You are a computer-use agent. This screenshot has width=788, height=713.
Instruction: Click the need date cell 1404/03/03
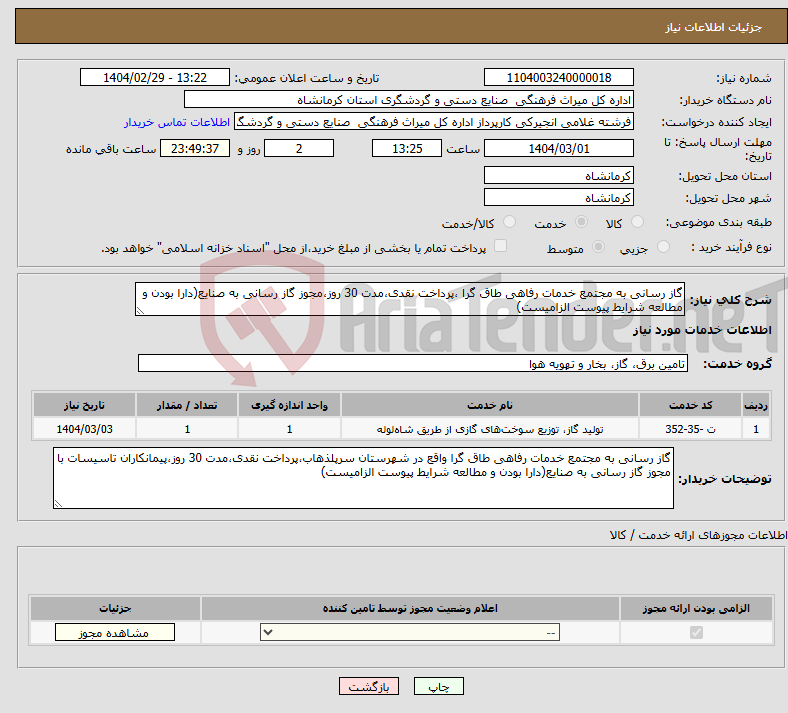click(x=84, y=429)
